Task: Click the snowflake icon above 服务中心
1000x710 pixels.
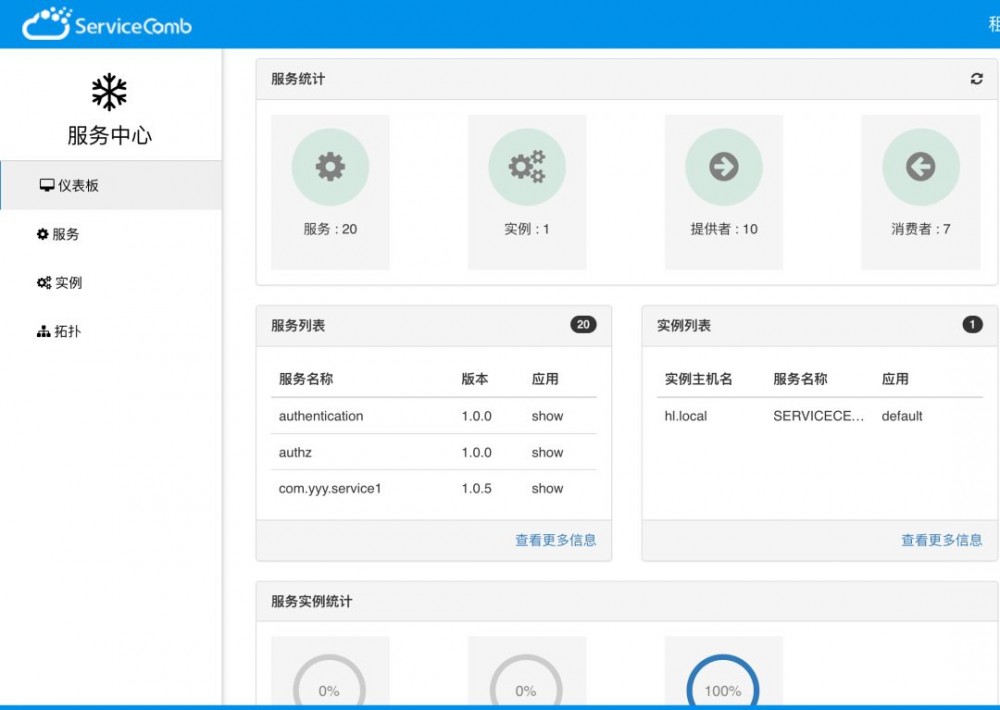Action: point(108,92)
